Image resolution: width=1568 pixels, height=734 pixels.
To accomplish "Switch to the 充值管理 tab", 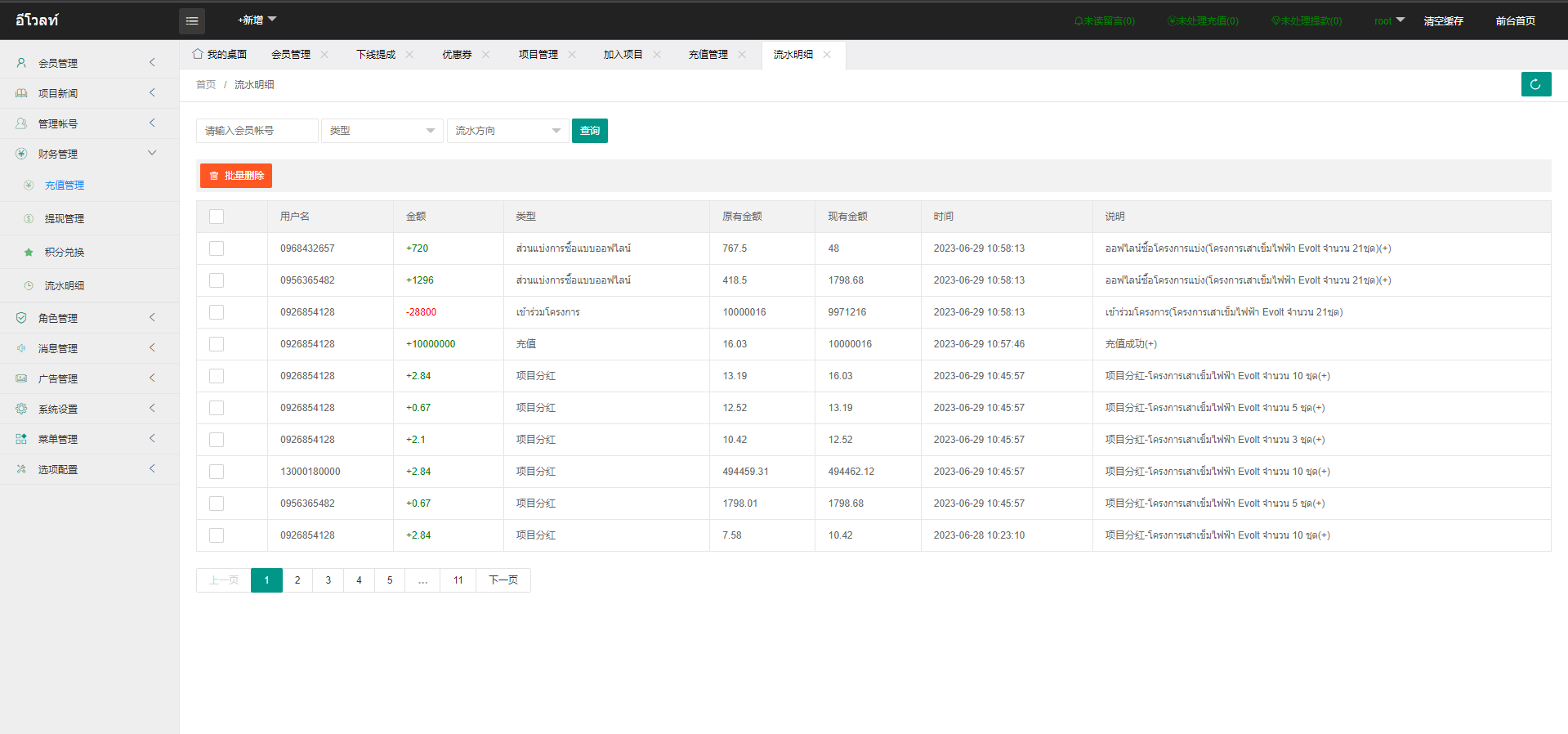I will 708,55.
